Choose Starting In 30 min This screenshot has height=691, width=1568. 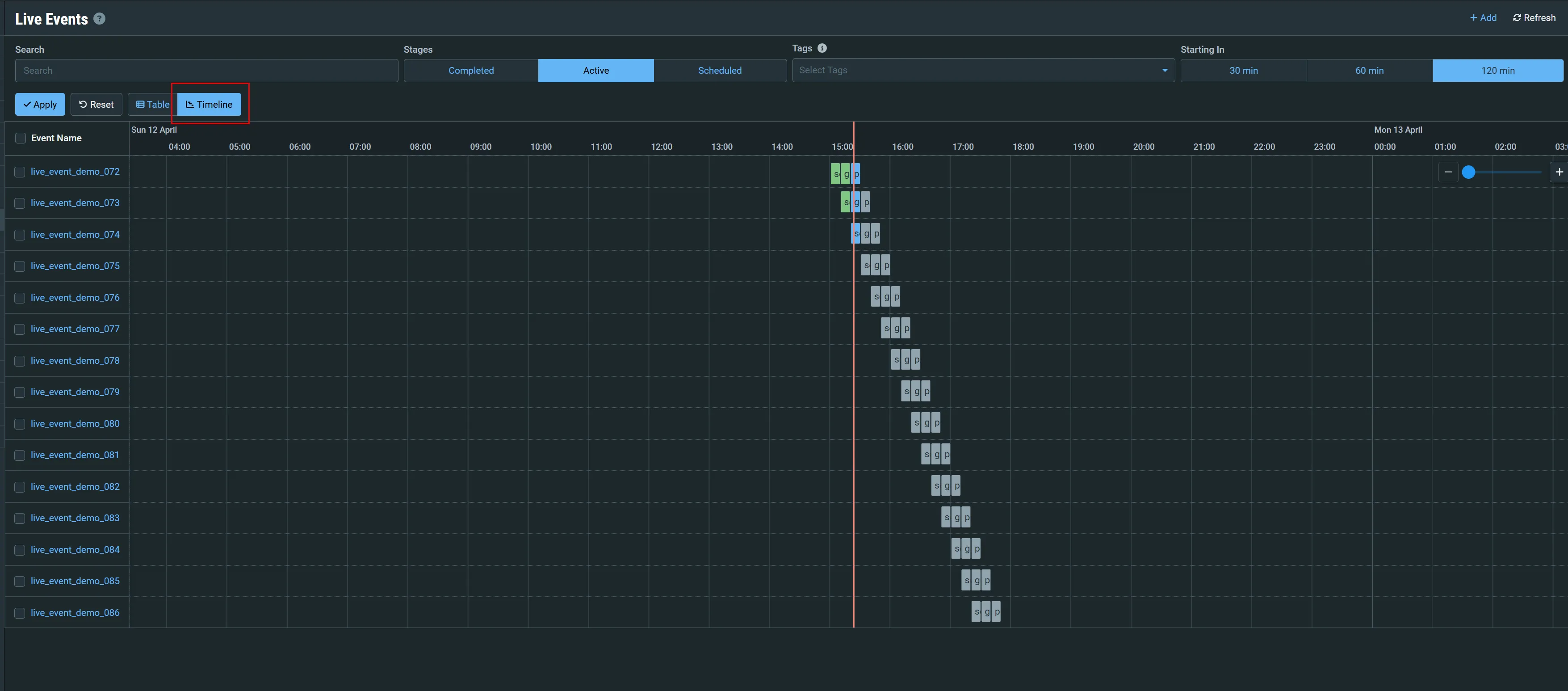coord(1244,71)
